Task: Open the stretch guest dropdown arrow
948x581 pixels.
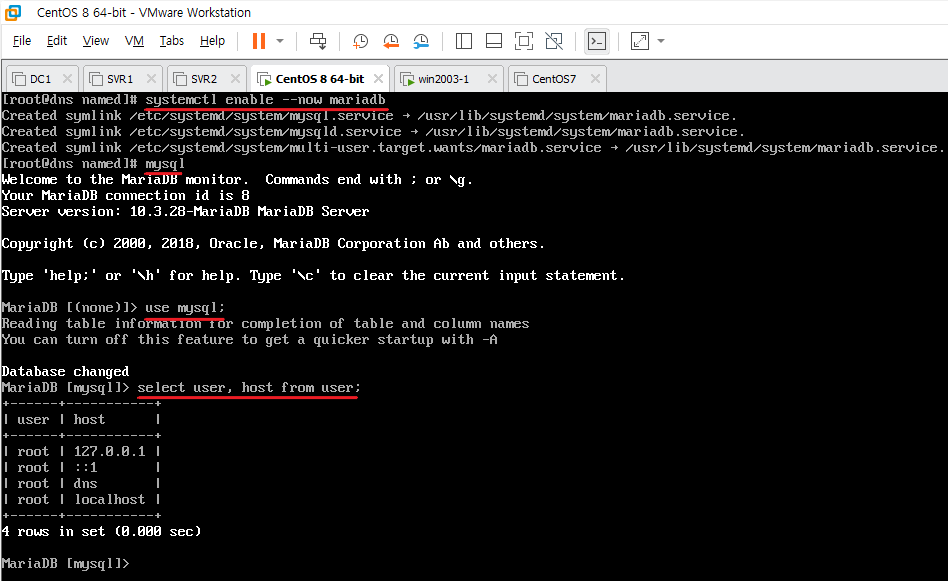Action: [661, 41]
